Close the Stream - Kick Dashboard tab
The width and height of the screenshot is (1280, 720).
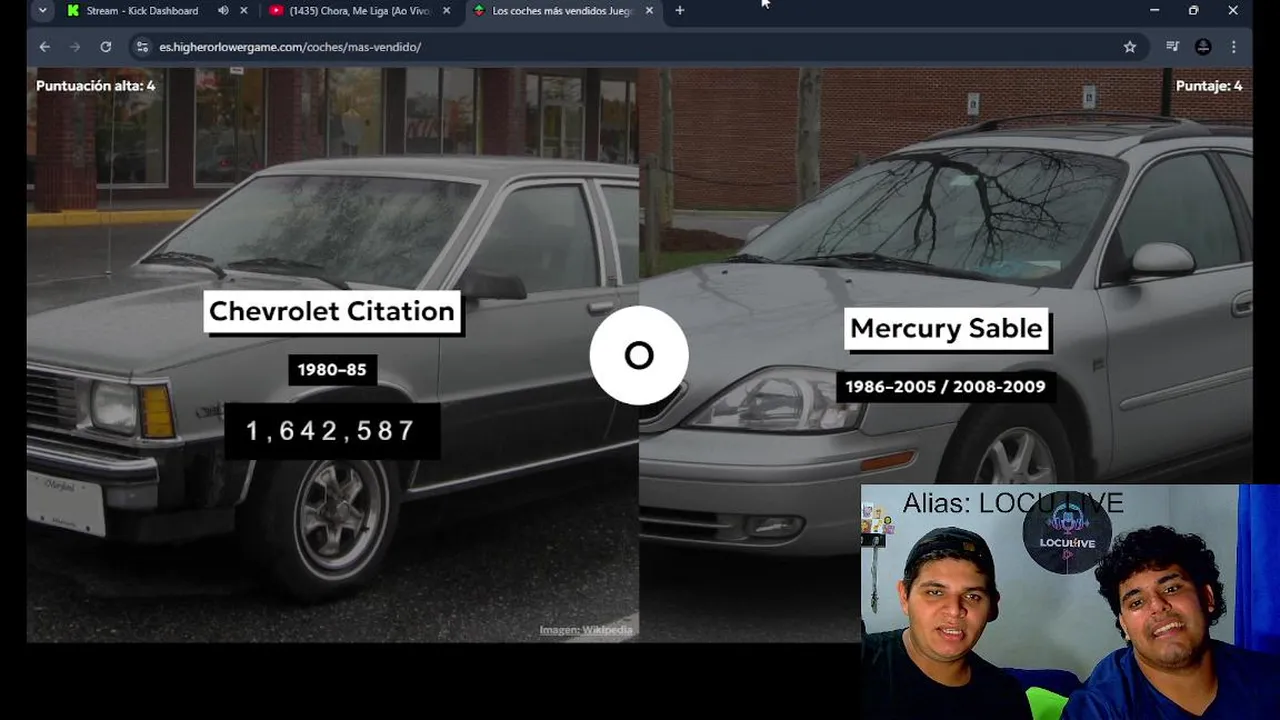click(244, 11)
